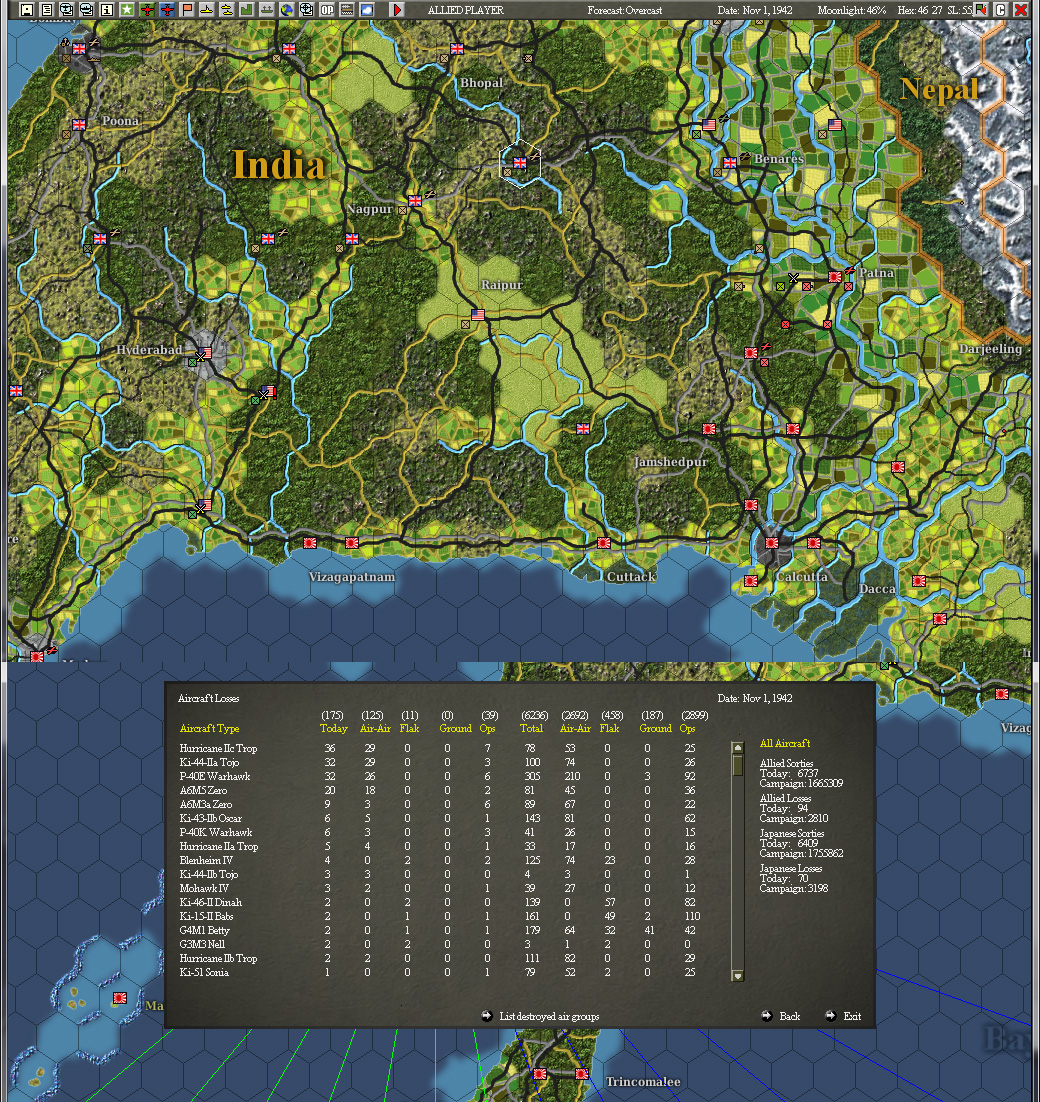Screen dimensions: 1040x1102
Task: Open the first toolbar icon with white square
Action: click(27, 10)
